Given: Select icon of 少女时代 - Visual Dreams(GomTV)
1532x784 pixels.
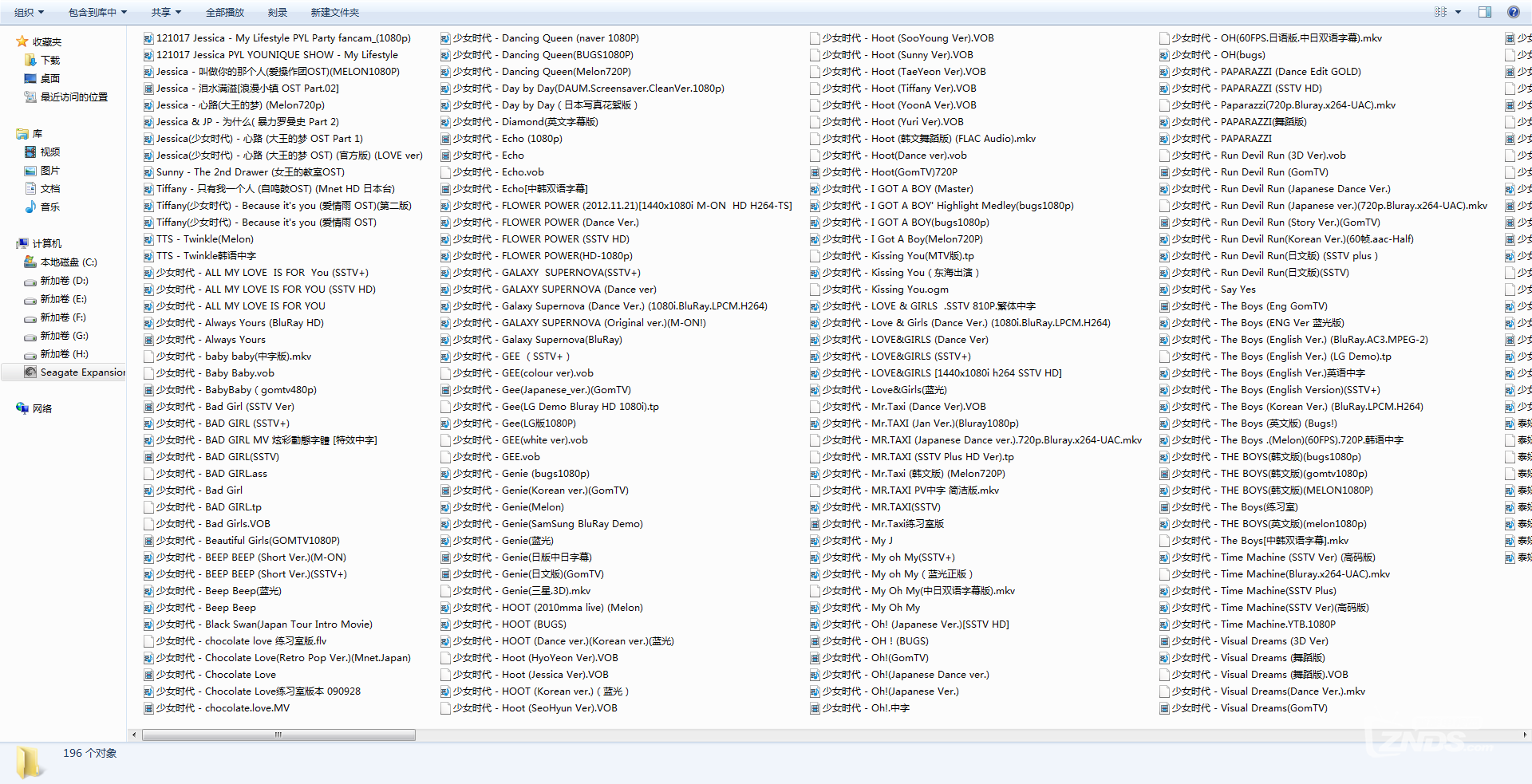Looking at the screenshot, I should point(1164,707).
